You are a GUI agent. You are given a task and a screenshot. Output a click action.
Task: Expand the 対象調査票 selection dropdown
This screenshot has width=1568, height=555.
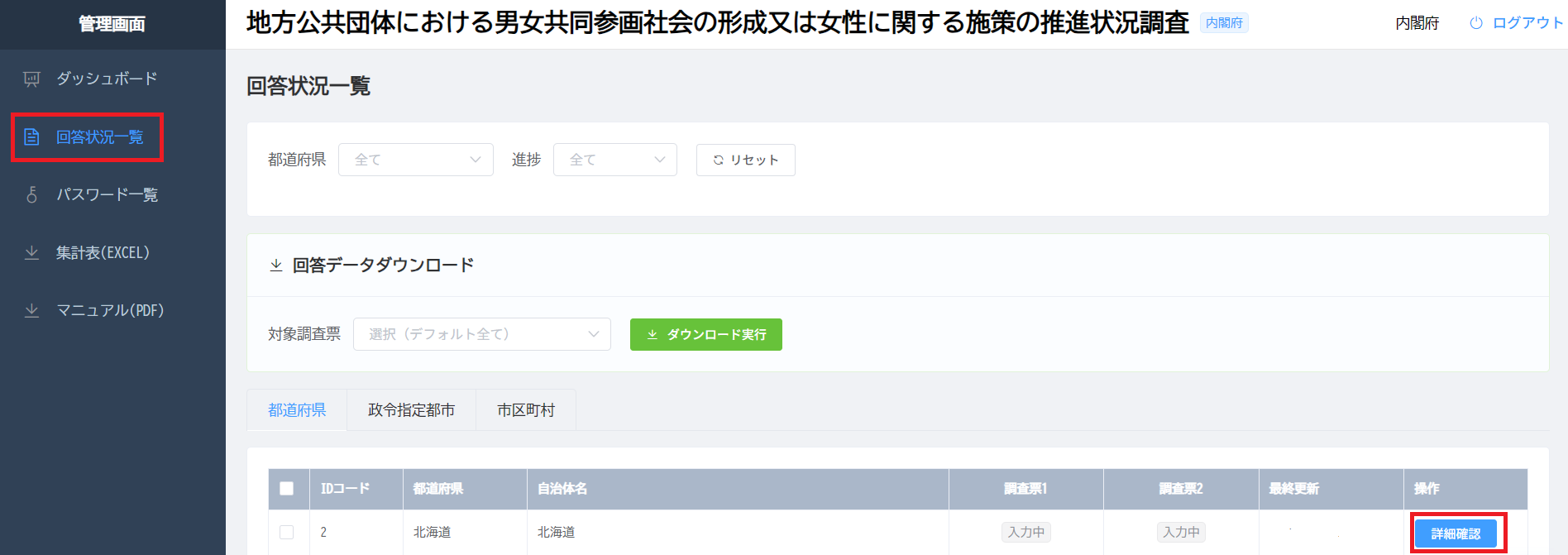pos(482,334)
